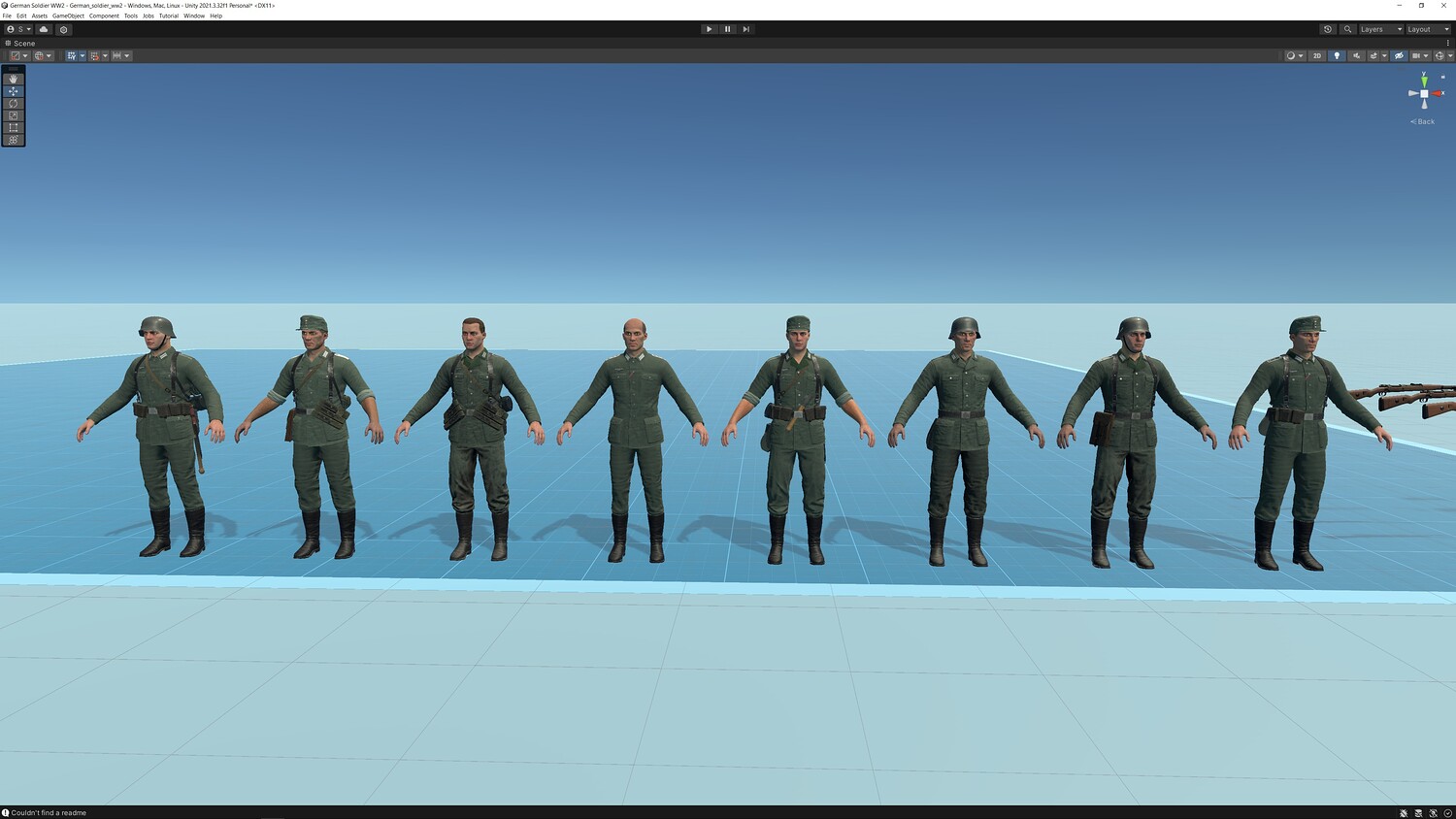The image size is (1456, 819).
Task: Select the combined Transform tool
Action: pyautogui.click(x=14, y=140)
